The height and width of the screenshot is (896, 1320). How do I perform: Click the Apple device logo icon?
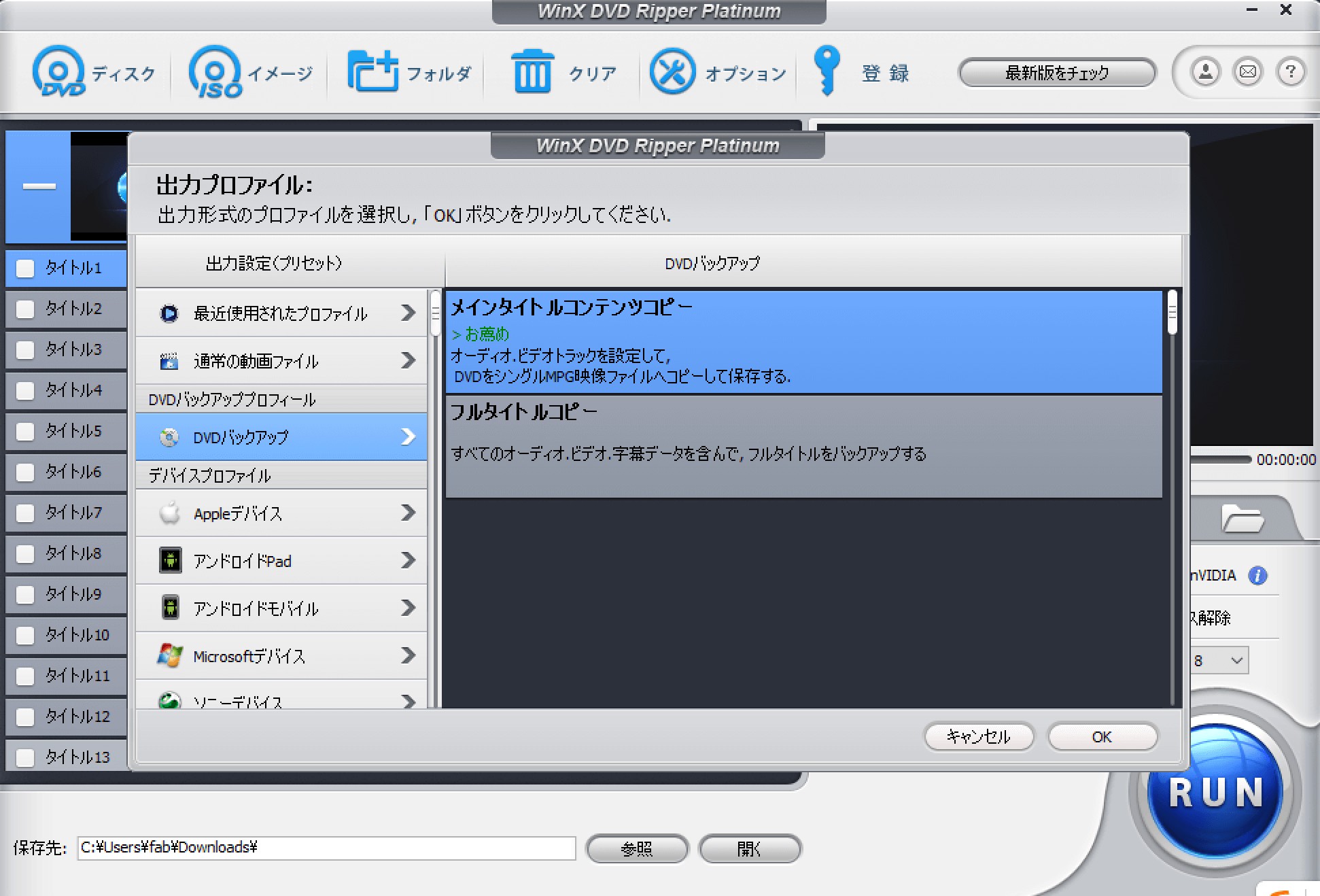click(x=169, y=513)
